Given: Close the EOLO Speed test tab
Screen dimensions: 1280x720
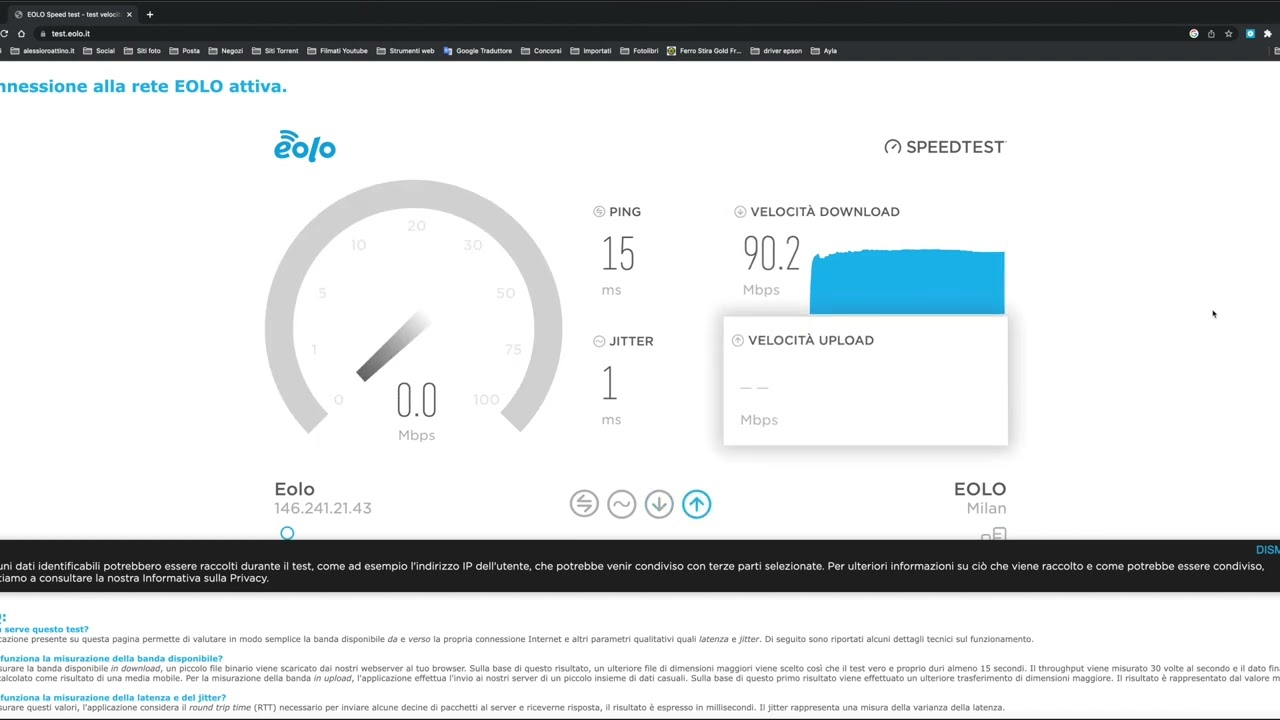Looking at the screenshot, I should (x=129, y=15).
